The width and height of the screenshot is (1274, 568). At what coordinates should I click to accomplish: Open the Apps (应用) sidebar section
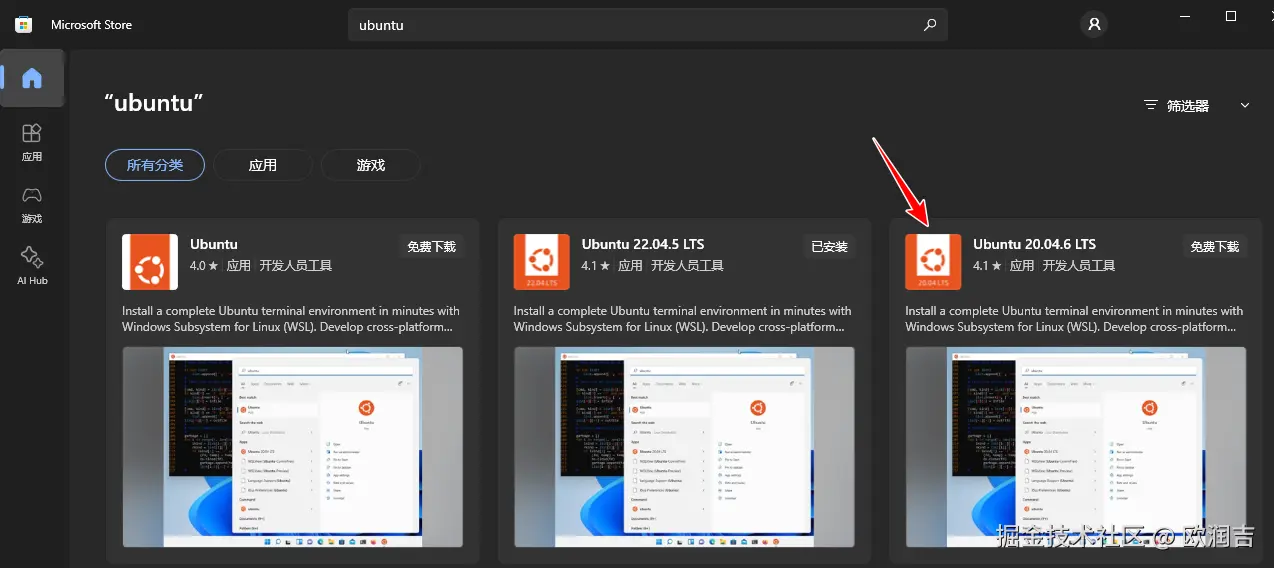[32, 141]
